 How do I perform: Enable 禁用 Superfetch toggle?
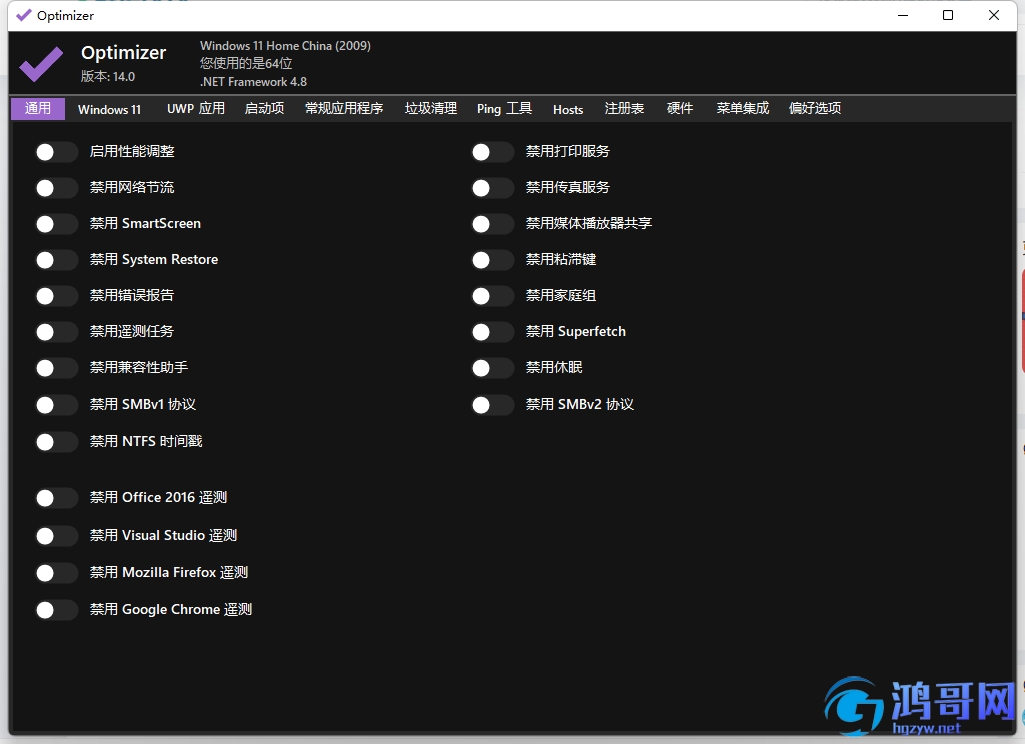tap(492, 332)
